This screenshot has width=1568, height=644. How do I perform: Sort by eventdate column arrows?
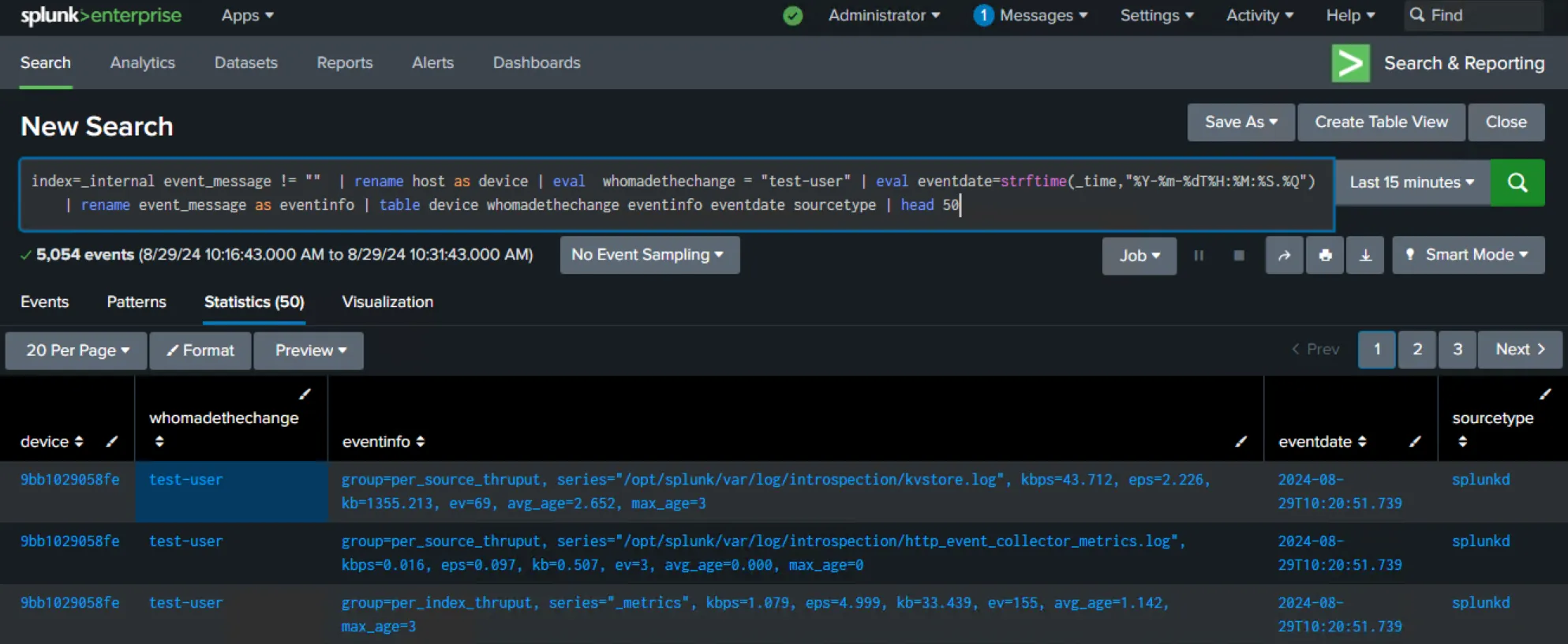point(1362,442)
